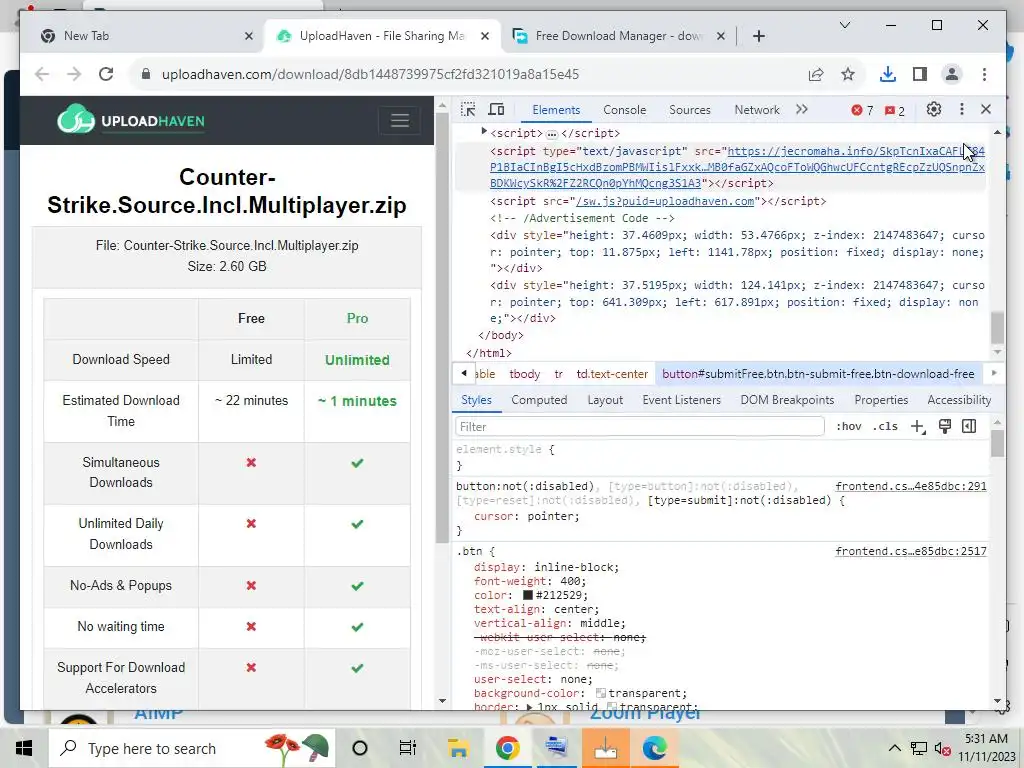Open a new browser tab

[758, 37]
